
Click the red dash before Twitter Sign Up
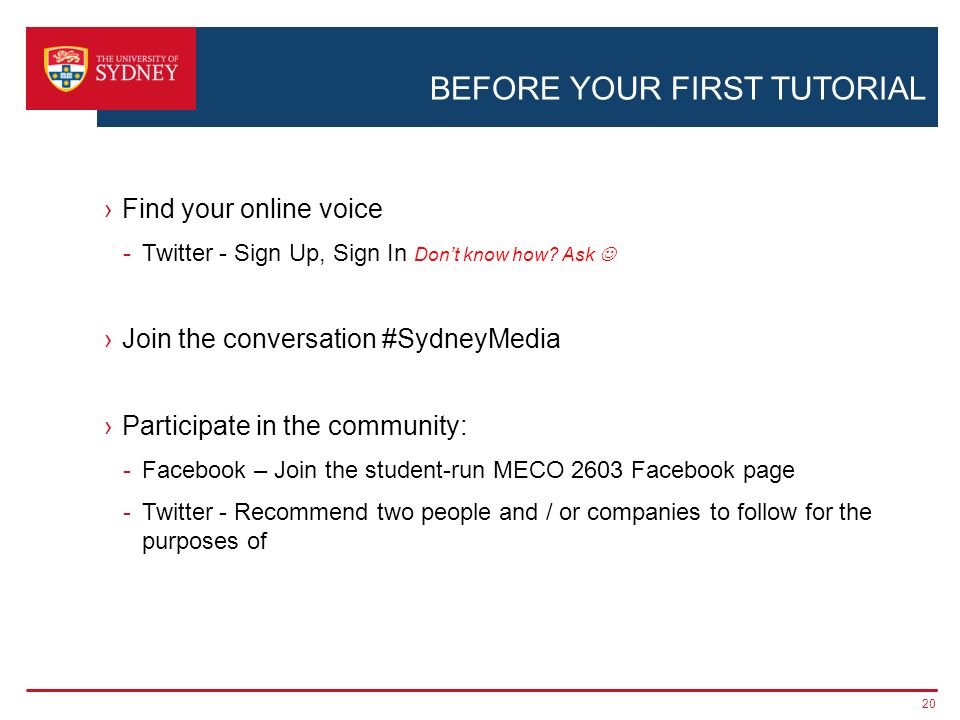point(127,254)
